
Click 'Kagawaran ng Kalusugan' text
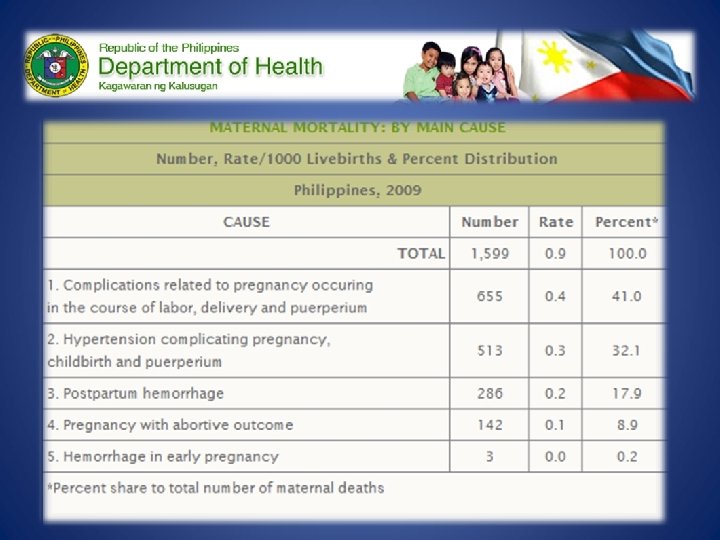pyautogui.click(x=158, y=86)
